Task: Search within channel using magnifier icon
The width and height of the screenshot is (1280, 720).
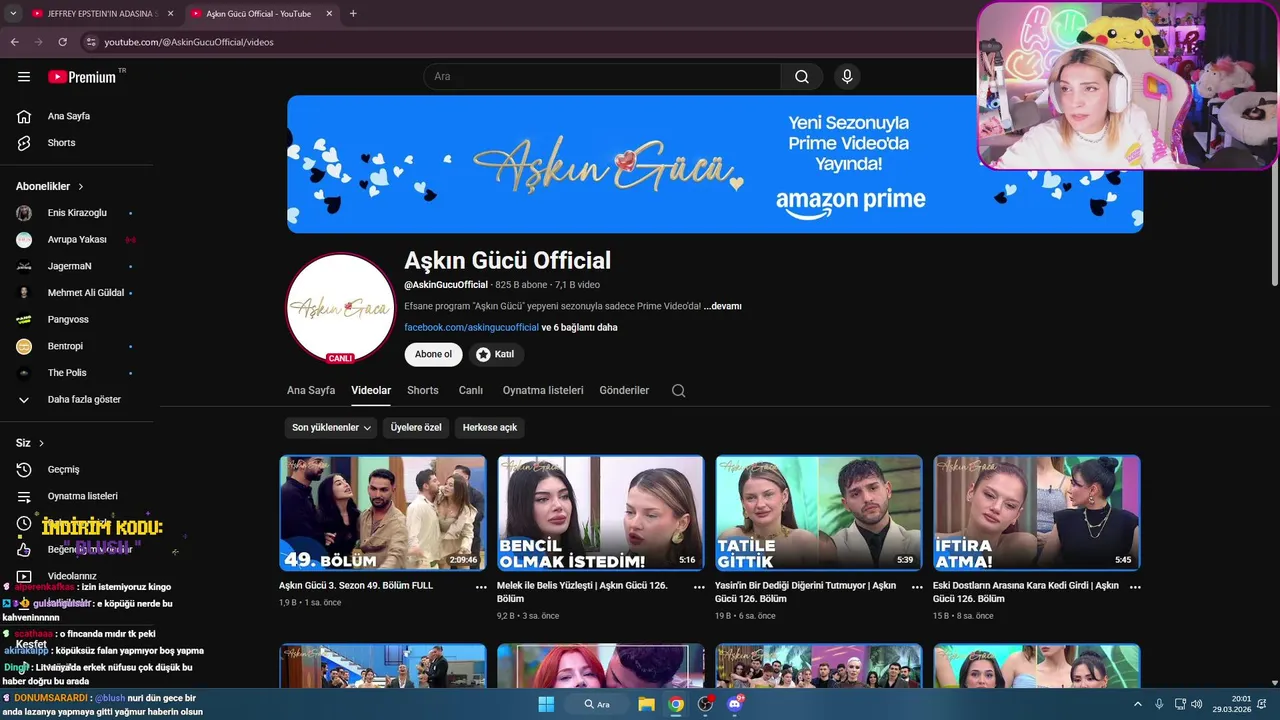Action: point(678,391)
